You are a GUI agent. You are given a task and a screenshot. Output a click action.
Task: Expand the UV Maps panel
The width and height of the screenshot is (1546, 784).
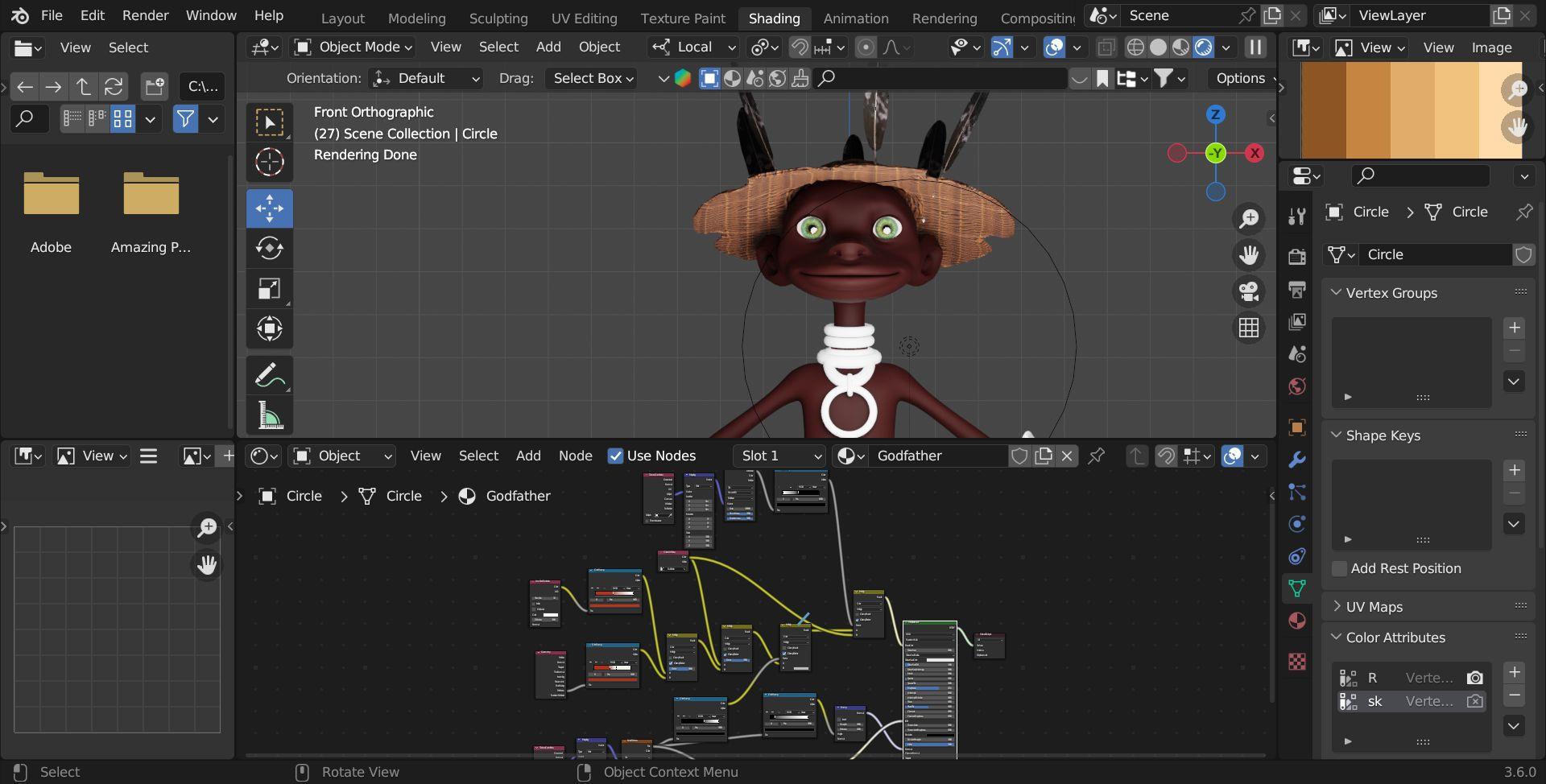(1374, 607)
